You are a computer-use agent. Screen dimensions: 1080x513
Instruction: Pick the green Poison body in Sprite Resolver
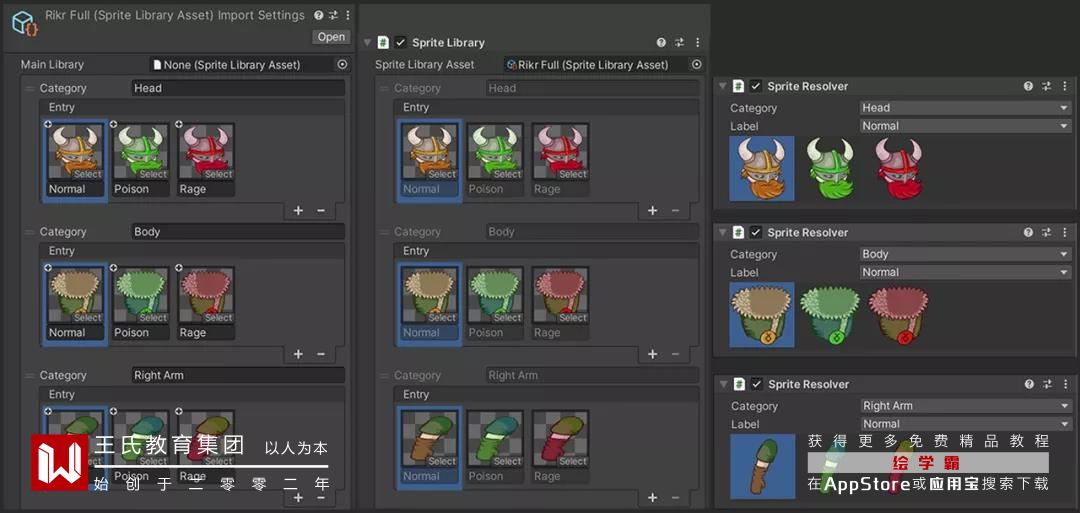coord(830,315)
